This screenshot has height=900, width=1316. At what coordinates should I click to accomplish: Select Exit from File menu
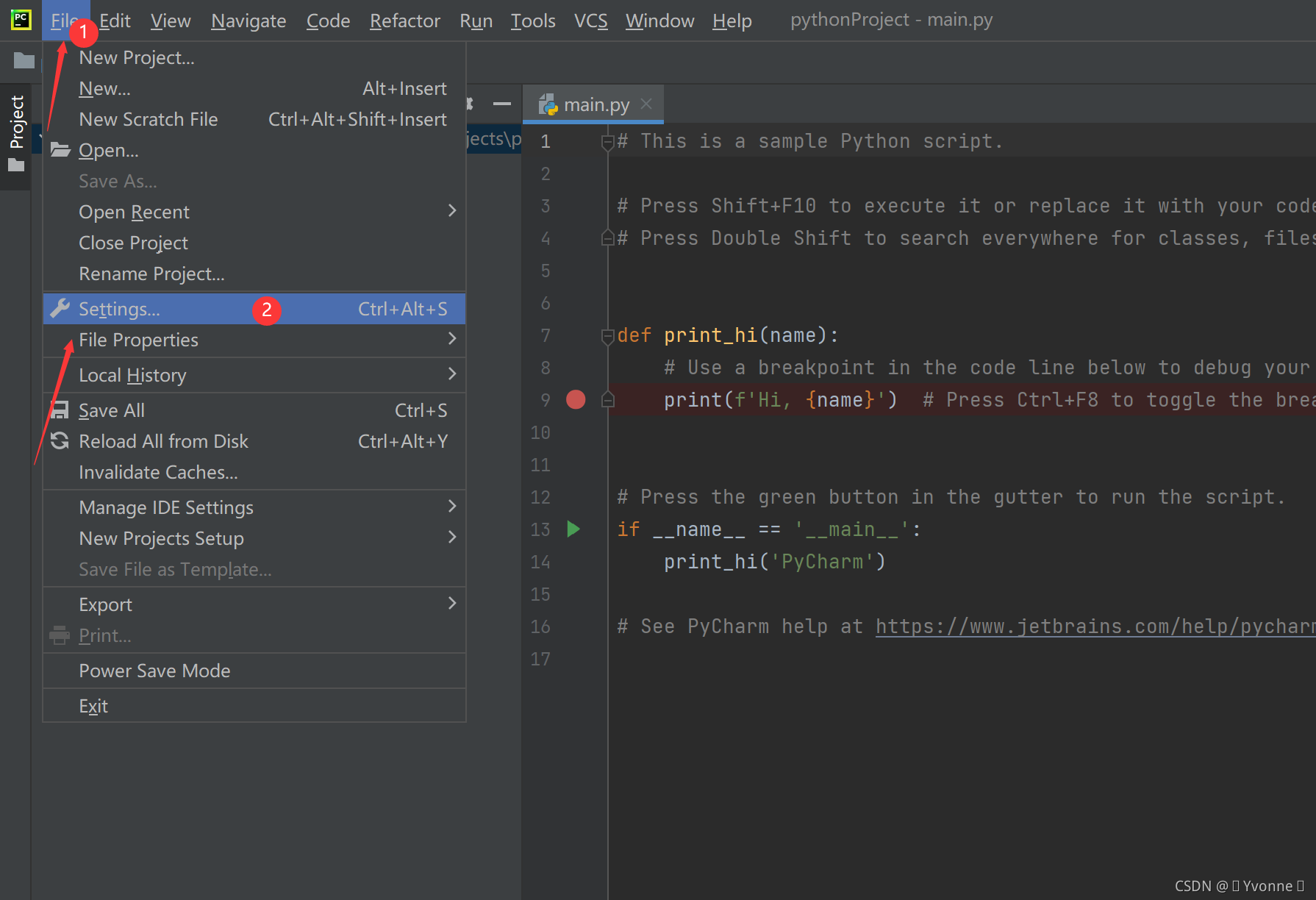(254, 706)
